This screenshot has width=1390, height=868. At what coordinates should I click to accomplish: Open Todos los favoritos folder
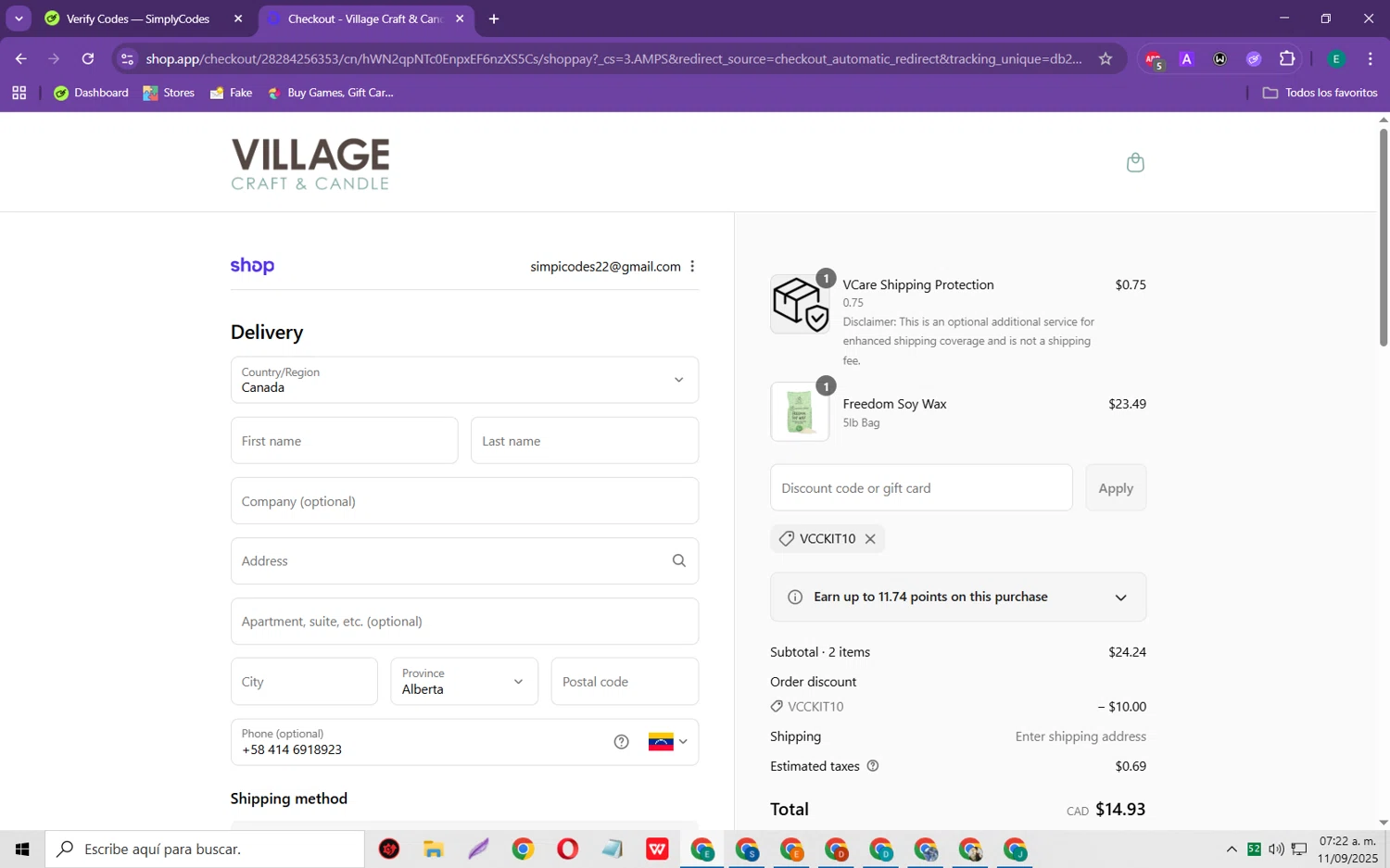[1320, 93]
